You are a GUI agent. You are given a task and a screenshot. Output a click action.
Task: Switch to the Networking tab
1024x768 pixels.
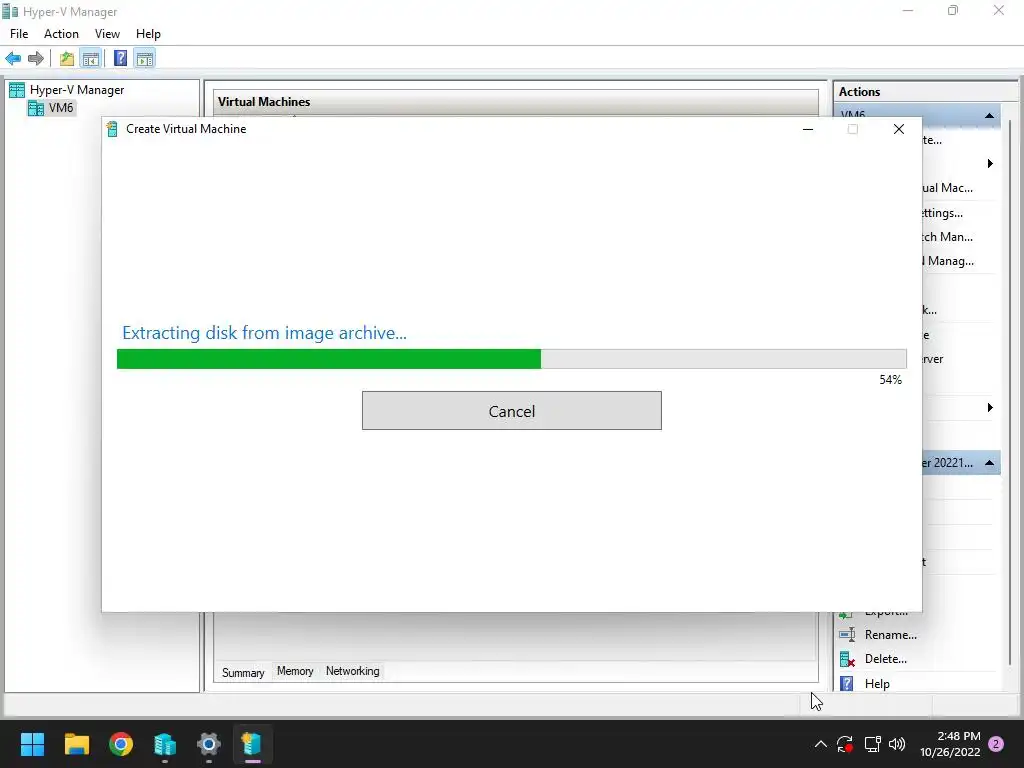353,671
